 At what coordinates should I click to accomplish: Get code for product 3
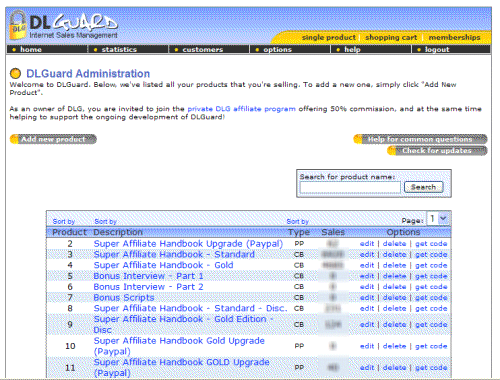(431, 254)
